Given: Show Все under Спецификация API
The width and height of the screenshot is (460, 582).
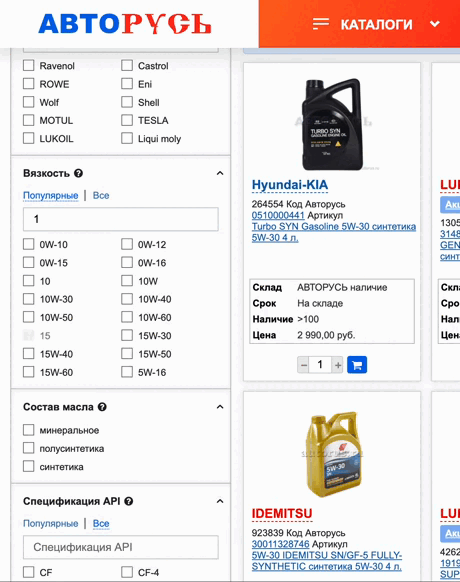Looking at the screenshot, I should [101, 524].
